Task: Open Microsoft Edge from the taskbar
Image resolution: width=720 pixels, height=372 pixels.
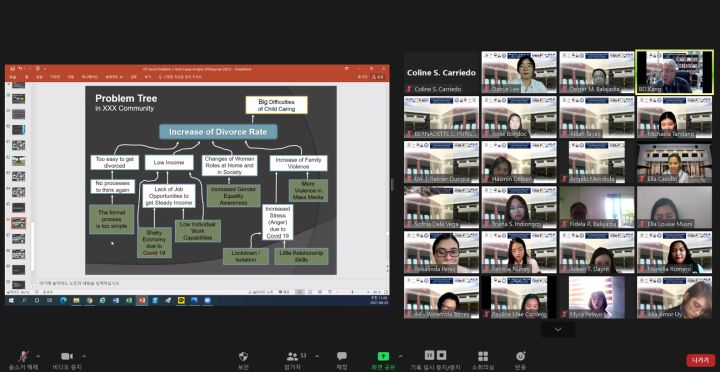Action: click(63, 300)
